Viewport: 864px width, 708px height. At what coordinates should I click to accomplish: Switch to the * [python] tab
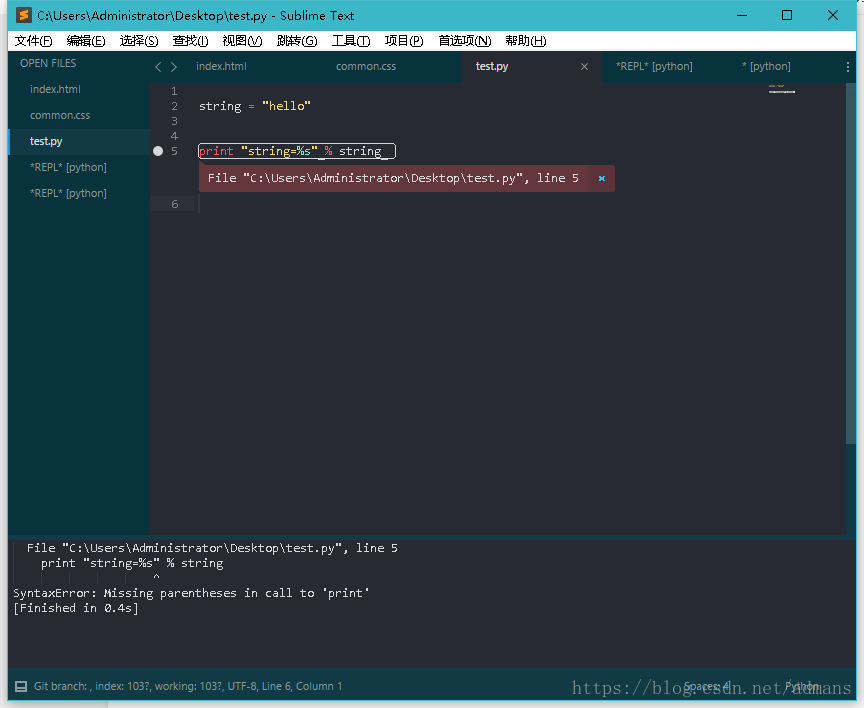coord(766,66)
